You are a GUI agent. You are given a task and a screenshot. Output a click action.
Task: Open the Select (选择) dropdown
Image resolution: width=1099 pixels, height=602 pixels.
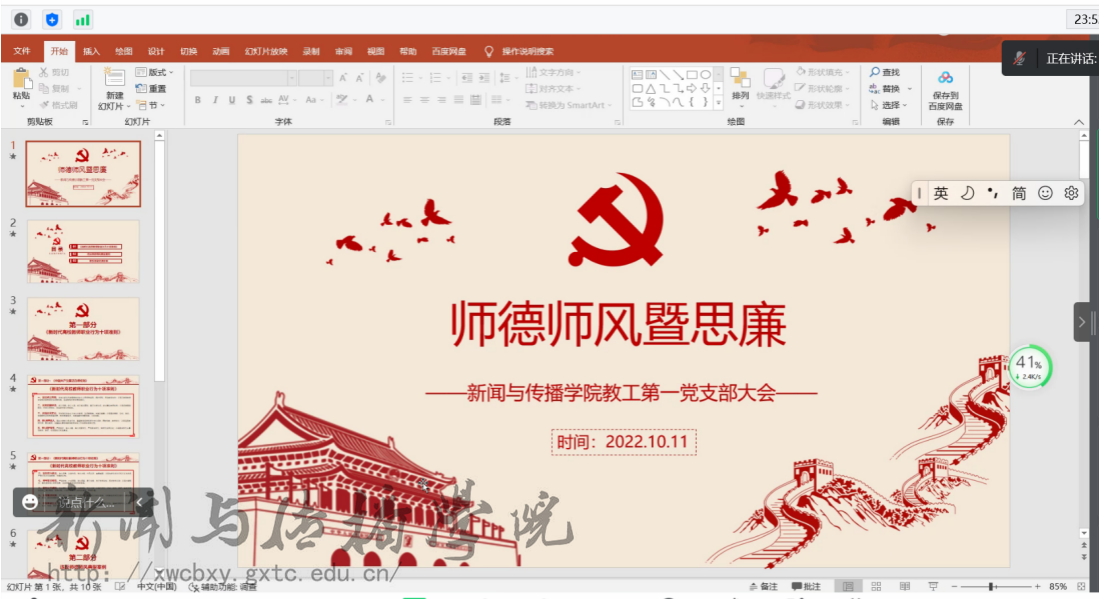pos(889,105)
